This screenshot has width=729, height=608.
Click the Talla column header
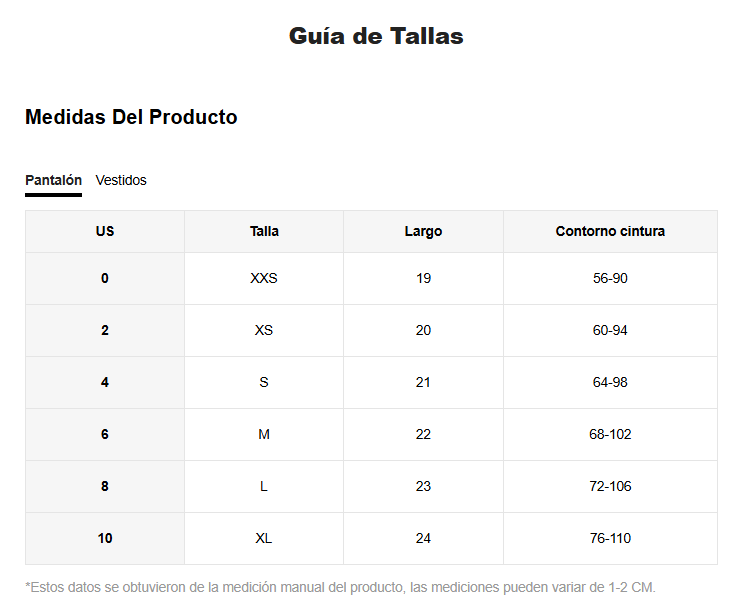pos(264,231)
